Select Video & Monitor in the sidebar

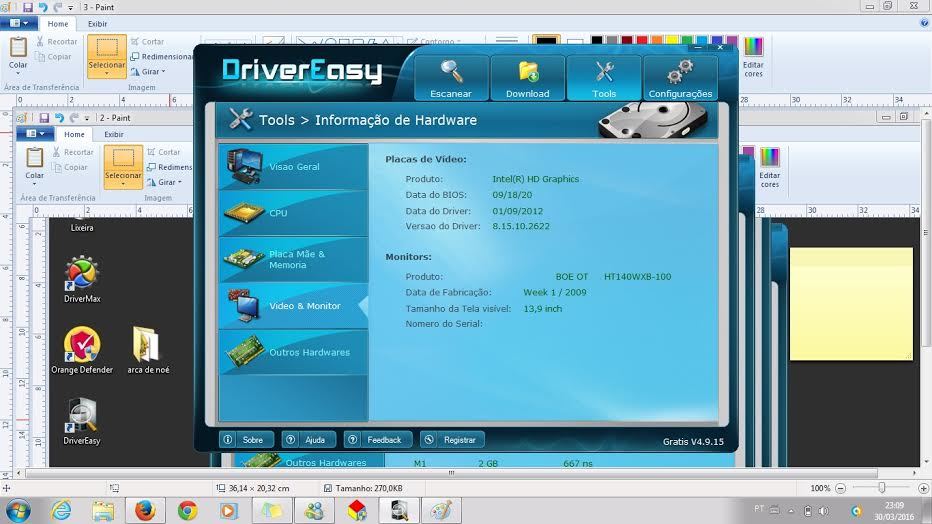pyautogui.click(x=293, y=306)
